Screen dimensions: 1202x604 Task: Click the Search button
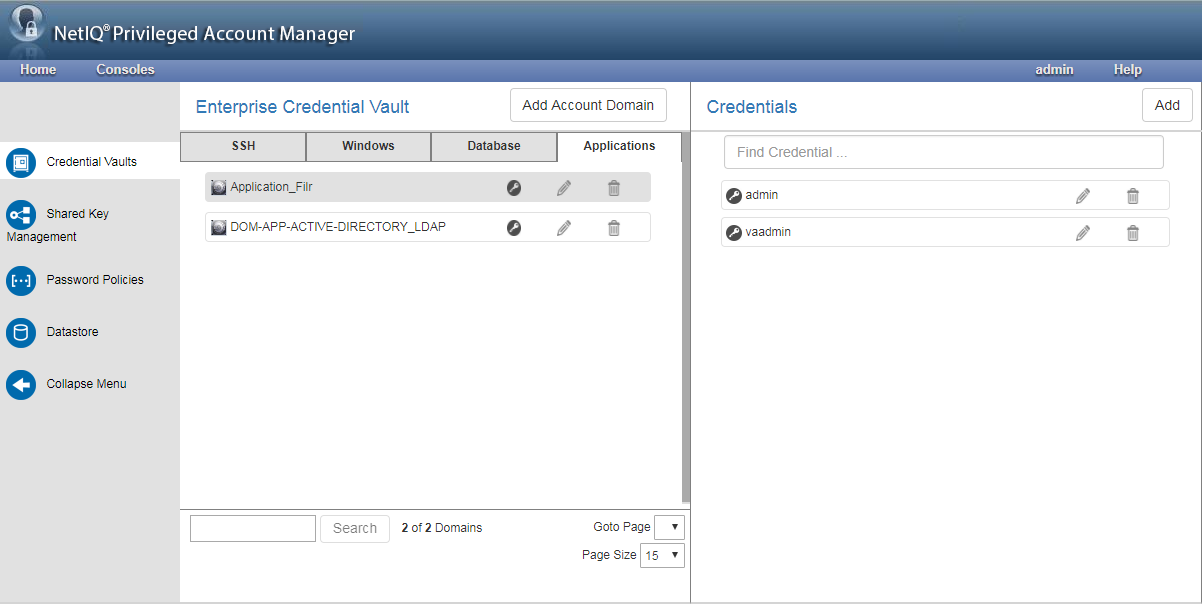click(355, 528)
